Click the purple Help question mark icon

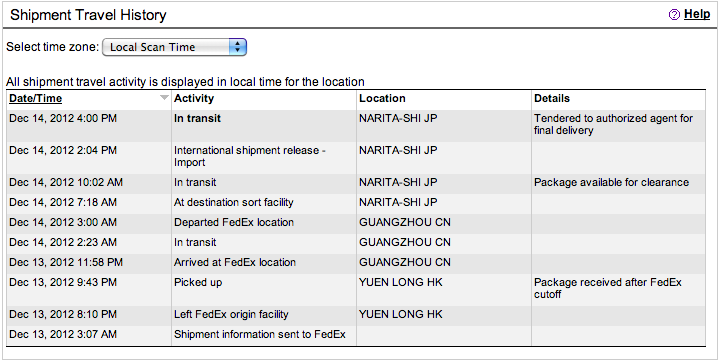[x=674, y=15]
